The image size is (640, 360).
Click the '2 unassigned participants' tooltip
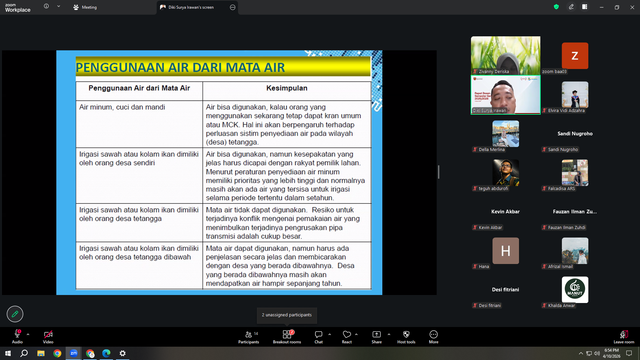(x=287, y=315)
